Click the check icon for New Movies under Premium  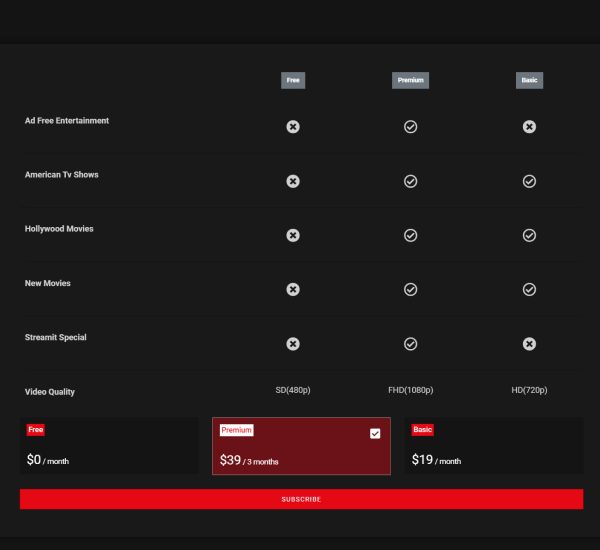pos(410,289)
